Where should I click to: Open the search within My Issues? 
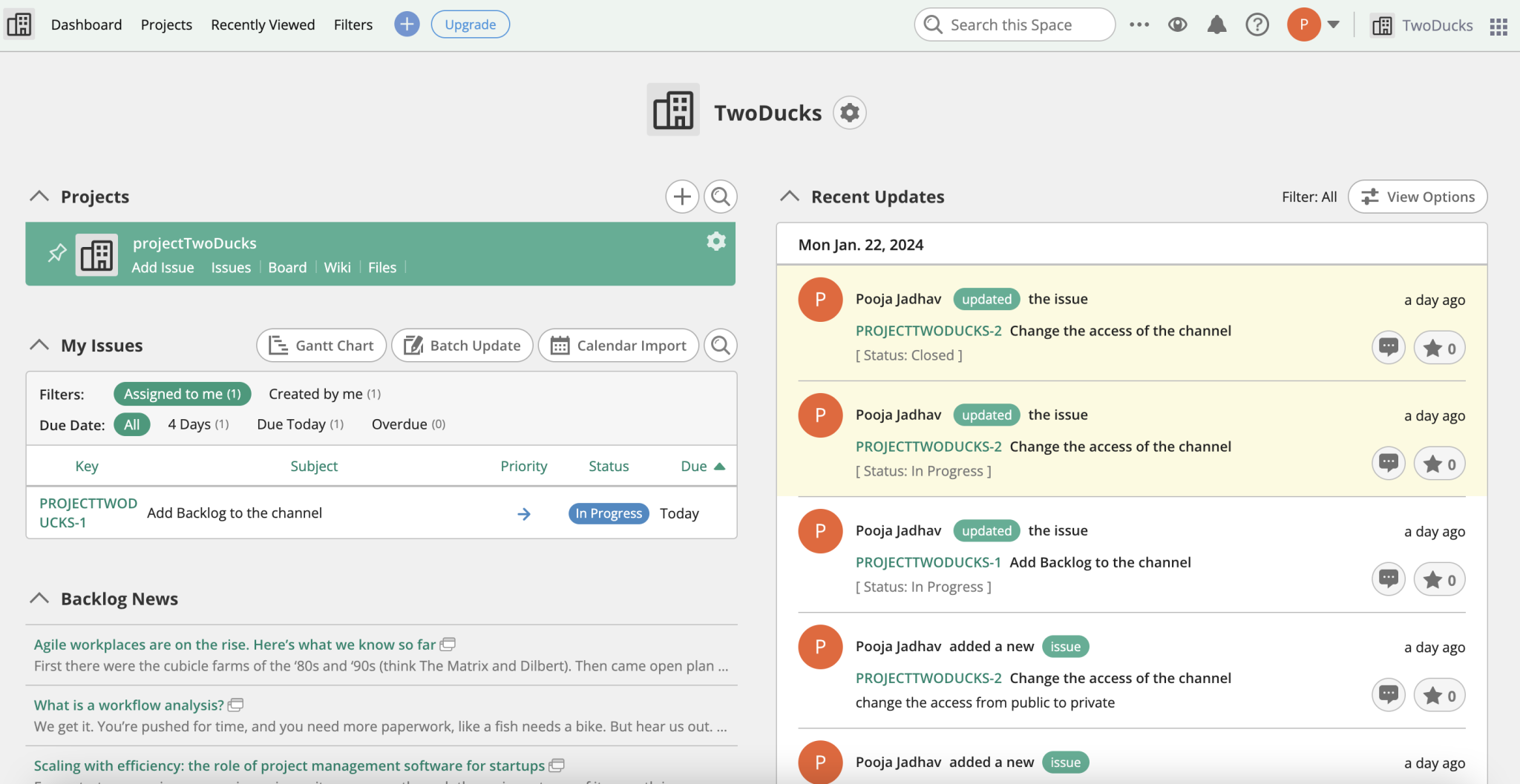[x=719, y=345]
